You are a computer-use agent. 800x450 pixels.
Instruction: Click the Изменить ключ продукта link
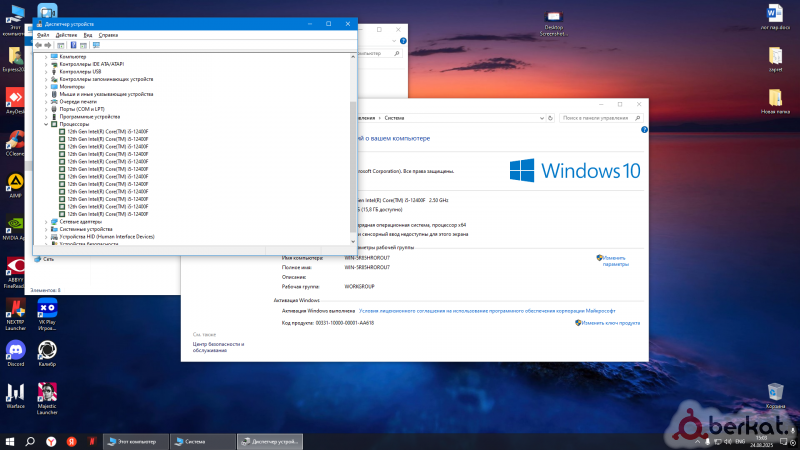point(609,323)
